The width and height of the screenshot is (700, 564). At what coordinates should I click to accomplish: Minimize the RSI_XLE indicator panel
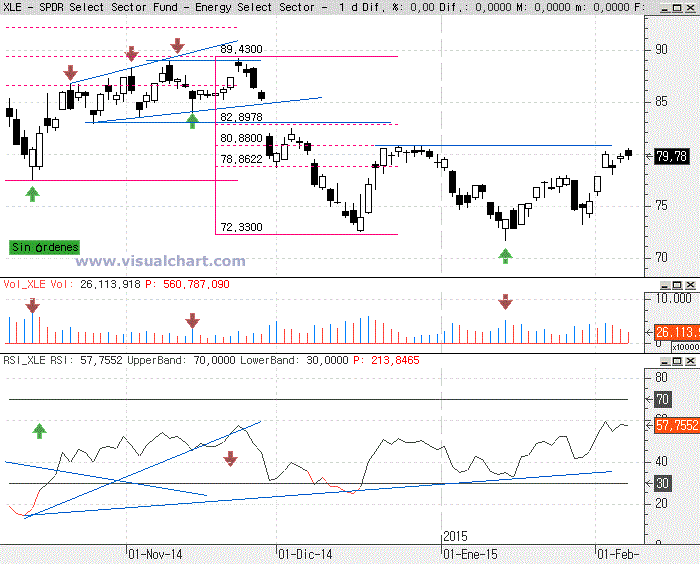pyautogui.click(x=665, y=360)
